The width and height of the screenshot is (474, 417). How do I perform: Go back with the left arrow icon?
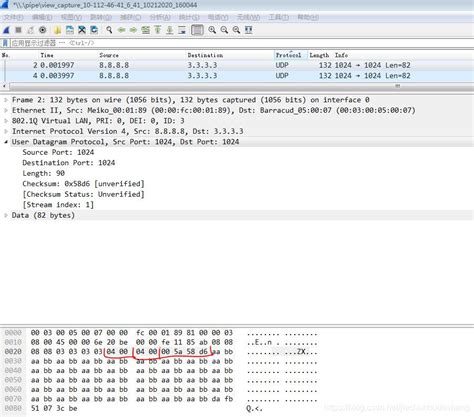(121, 30)
